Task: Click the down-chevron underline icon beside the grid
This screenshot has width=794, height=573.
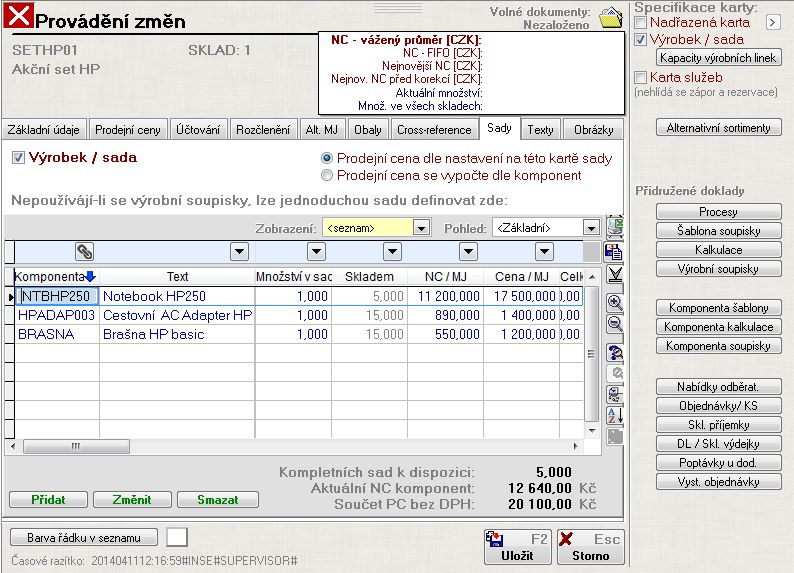Action: [615, 274]
